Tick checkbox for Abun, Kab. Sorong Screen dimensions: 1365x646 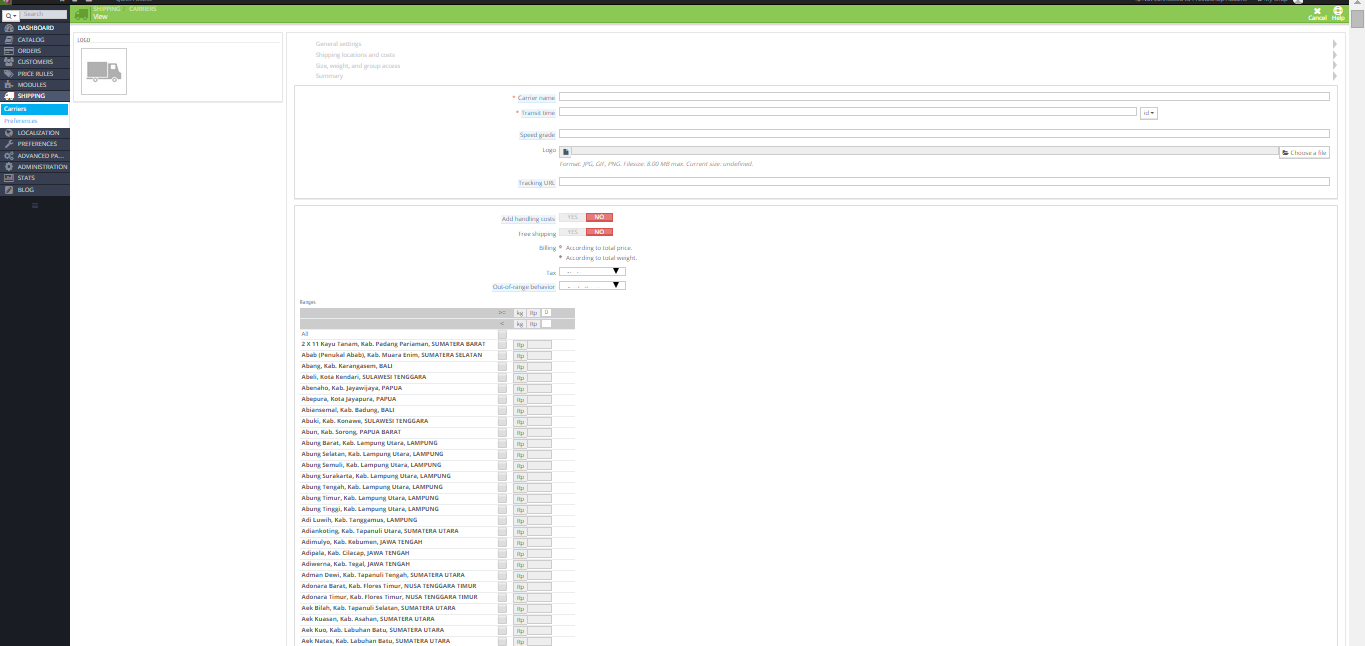[503, 432]
